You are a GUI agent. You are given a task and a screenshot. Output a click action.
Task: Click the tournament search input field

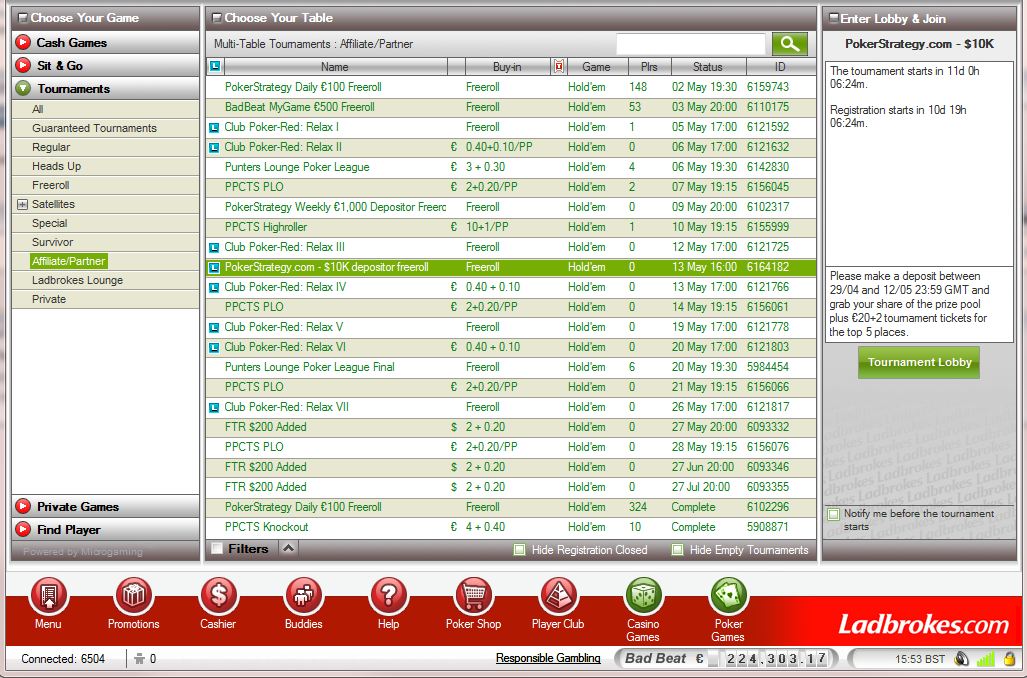[691, 44]
